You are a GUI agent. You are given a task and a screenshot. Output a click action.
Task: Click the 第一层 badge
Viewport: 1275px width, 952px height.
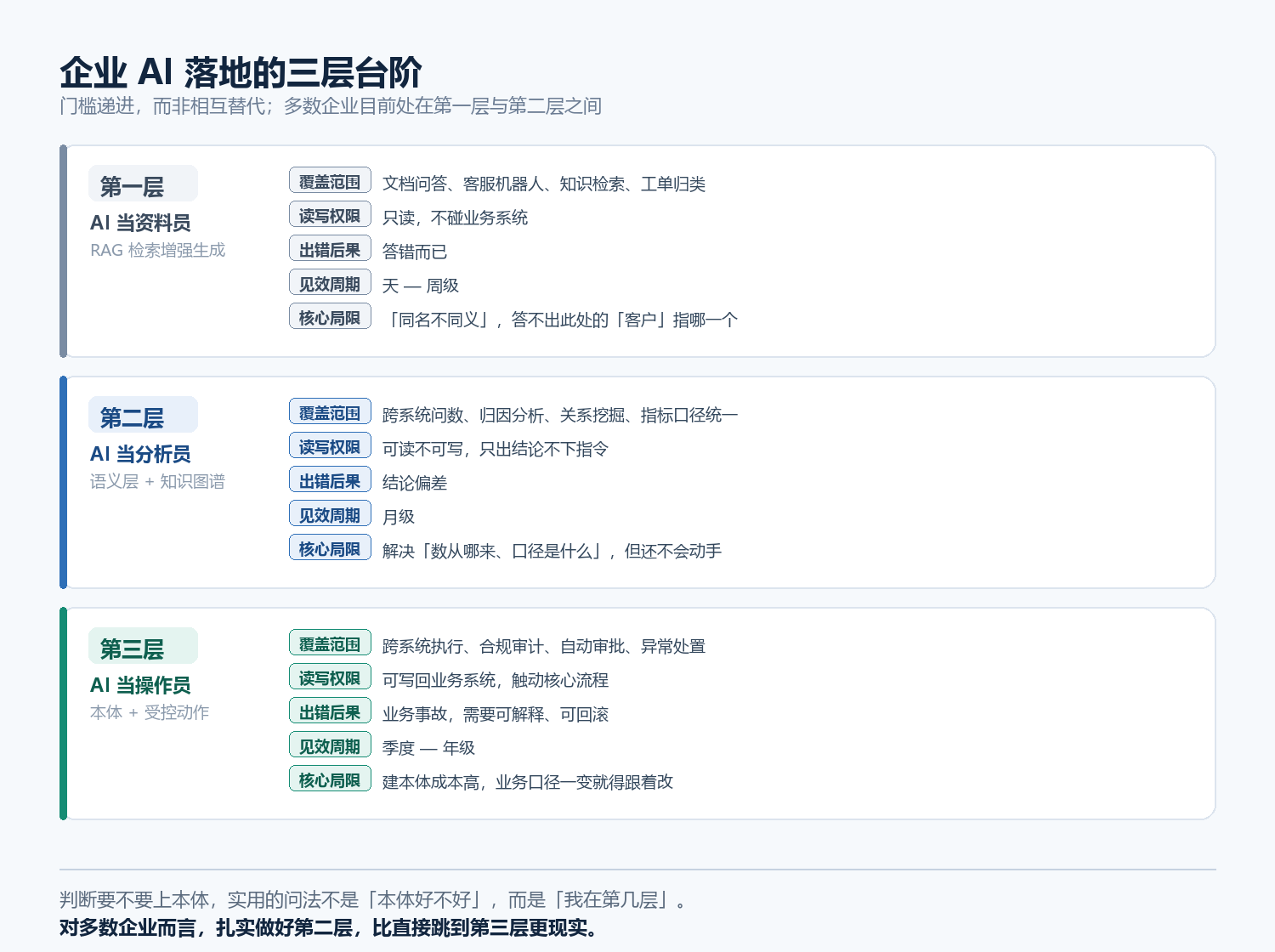point(143,184)
